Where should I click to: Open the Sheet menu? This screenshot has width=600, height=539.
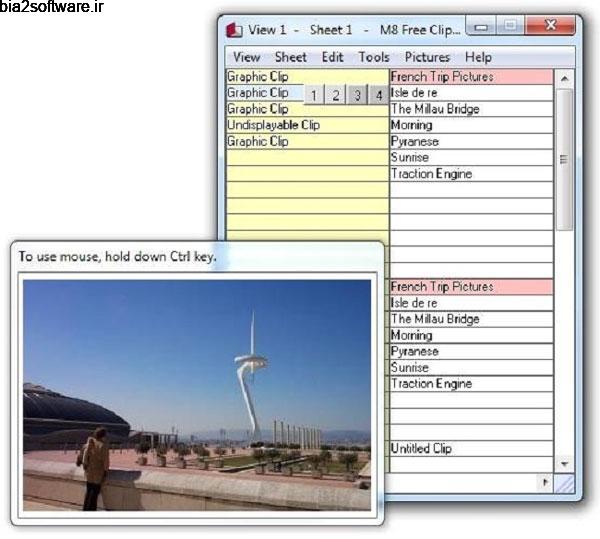click(291, 57)
